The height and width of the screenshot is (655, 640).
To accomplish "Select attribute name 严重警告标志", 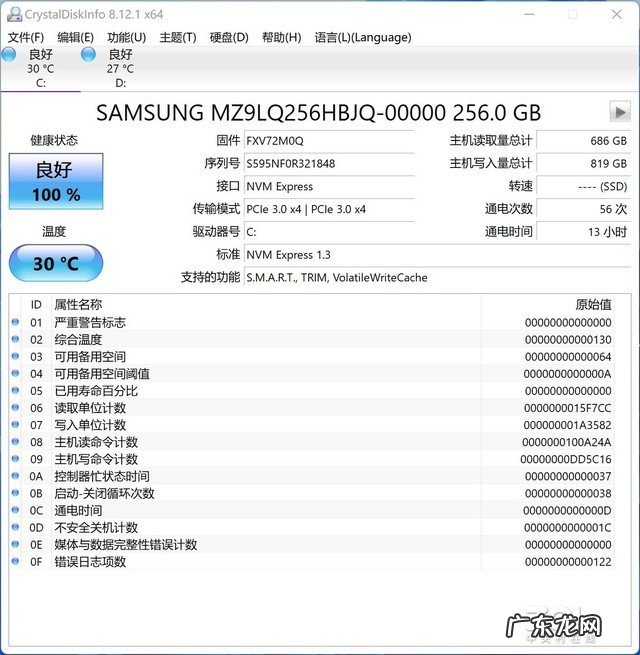I will tap(90, 322).
